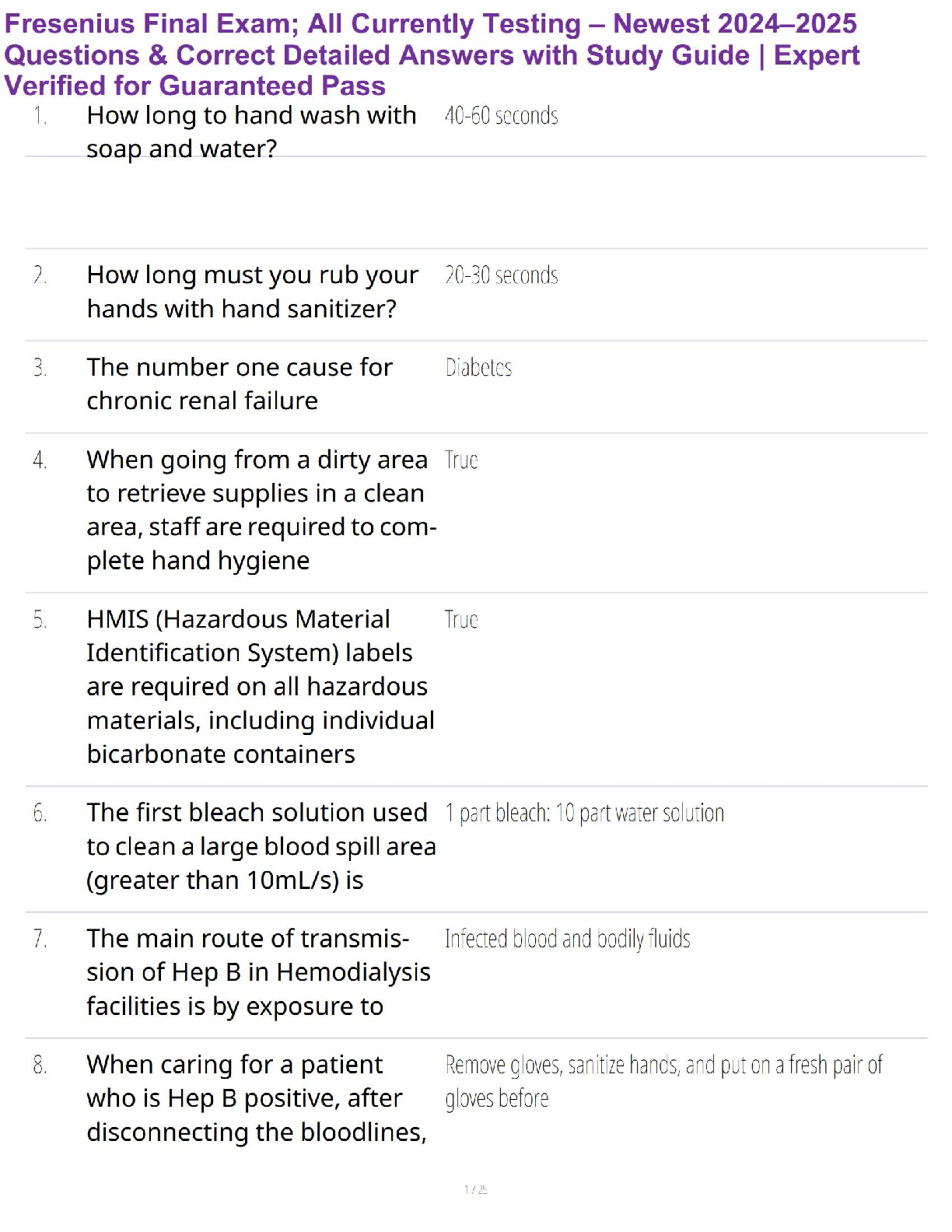Click the question number 6 marker
952x1232 pixels.
40,814
